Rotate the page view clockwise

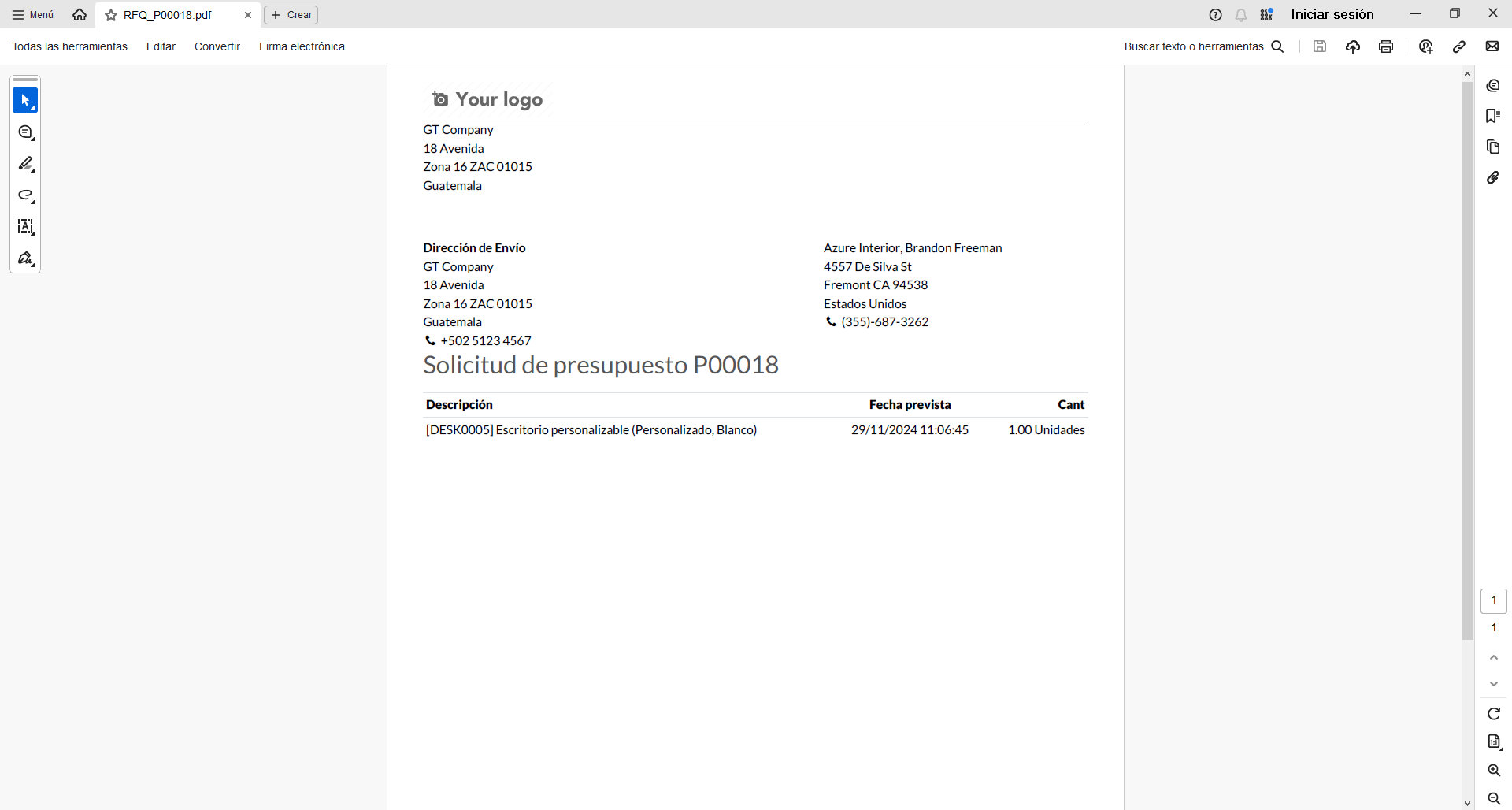pos(1493,714)
